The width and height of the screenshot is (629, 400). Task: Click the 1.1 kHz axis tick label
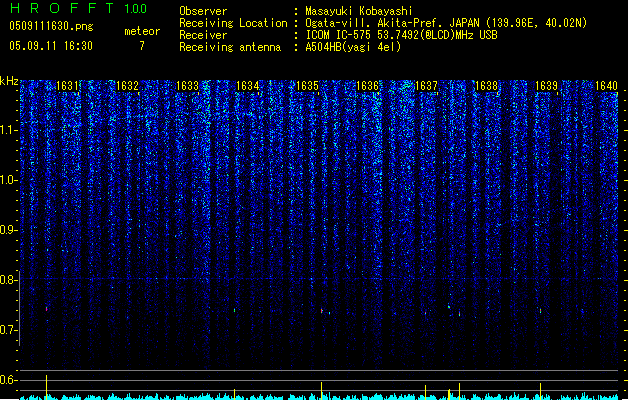tap(8, 130)
